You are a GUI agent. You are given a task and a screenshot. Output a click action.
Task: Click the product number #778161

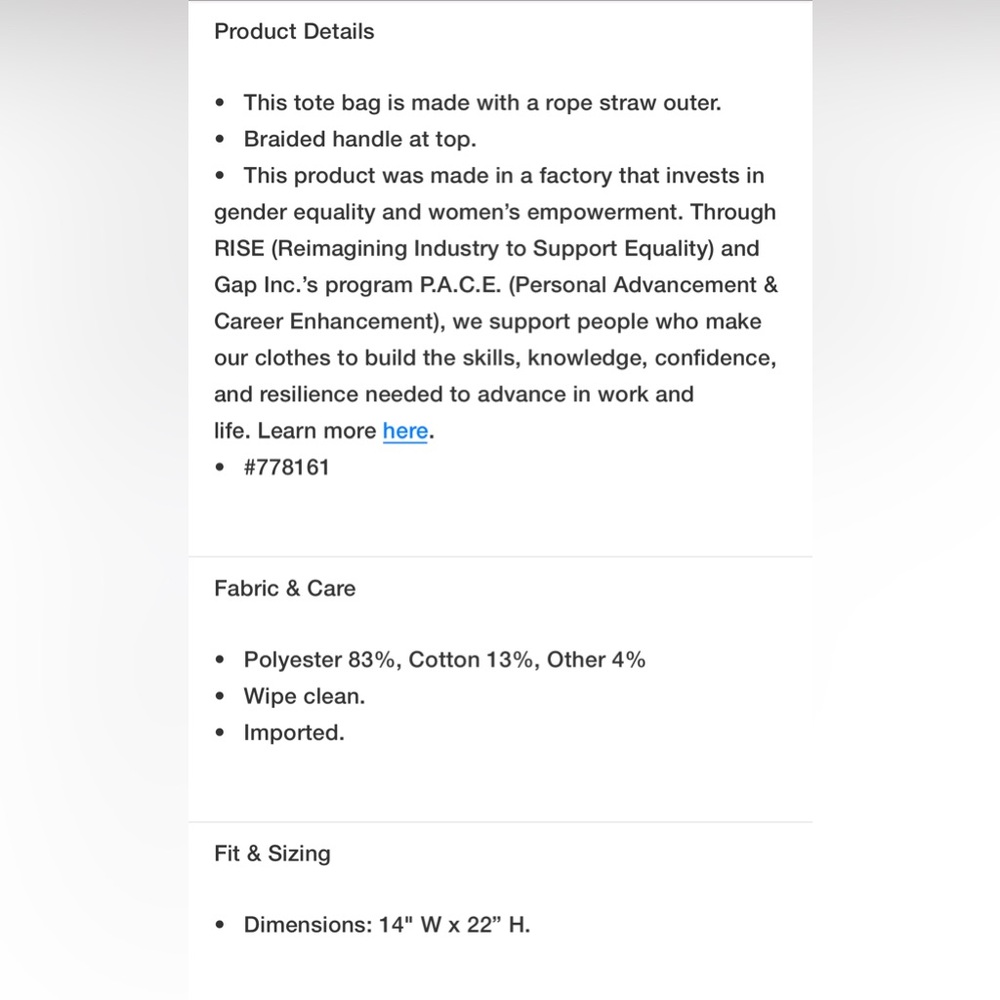[x=286, y=467]
